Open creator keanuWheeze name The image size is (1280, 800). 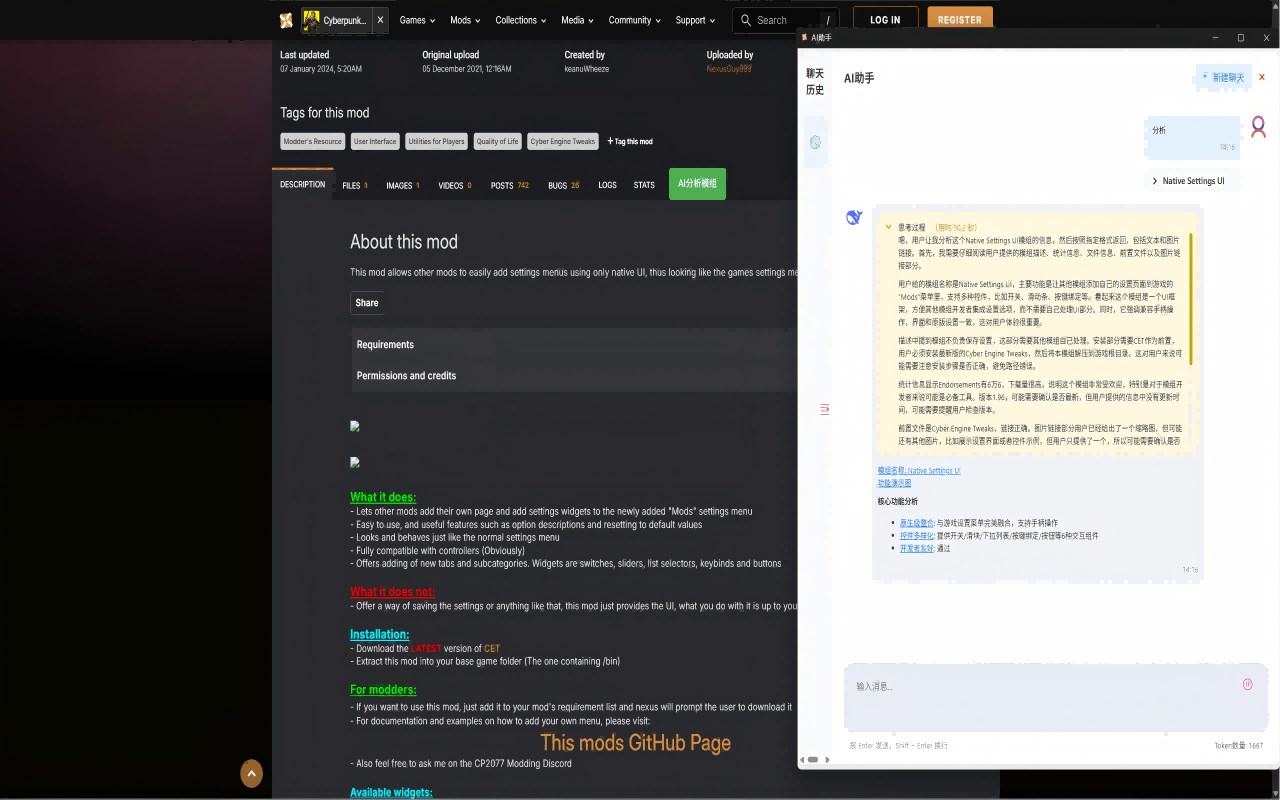586,69
